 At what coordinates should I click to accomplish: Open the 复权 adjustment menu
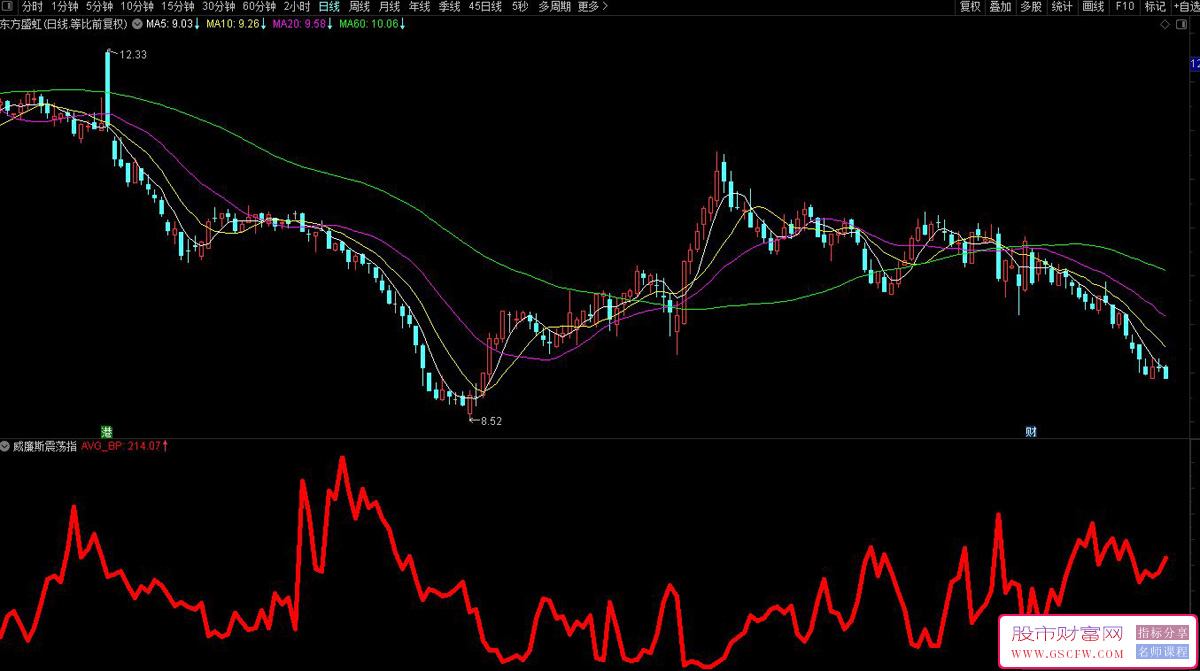click(970, 6)
